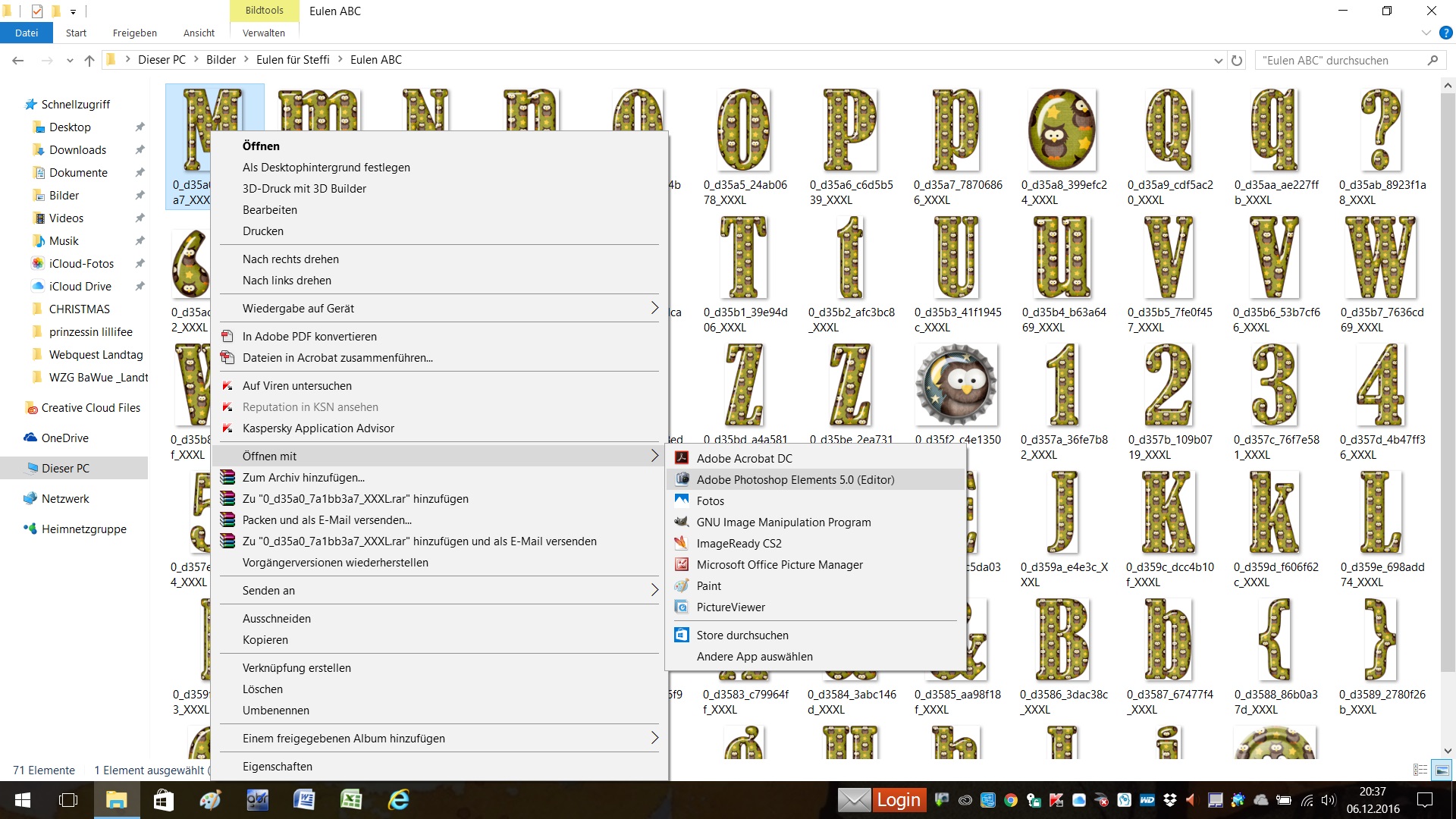Click Bilder in breadcrumb path
This screenshot has height=819, width=1456.
pos(221,60)
